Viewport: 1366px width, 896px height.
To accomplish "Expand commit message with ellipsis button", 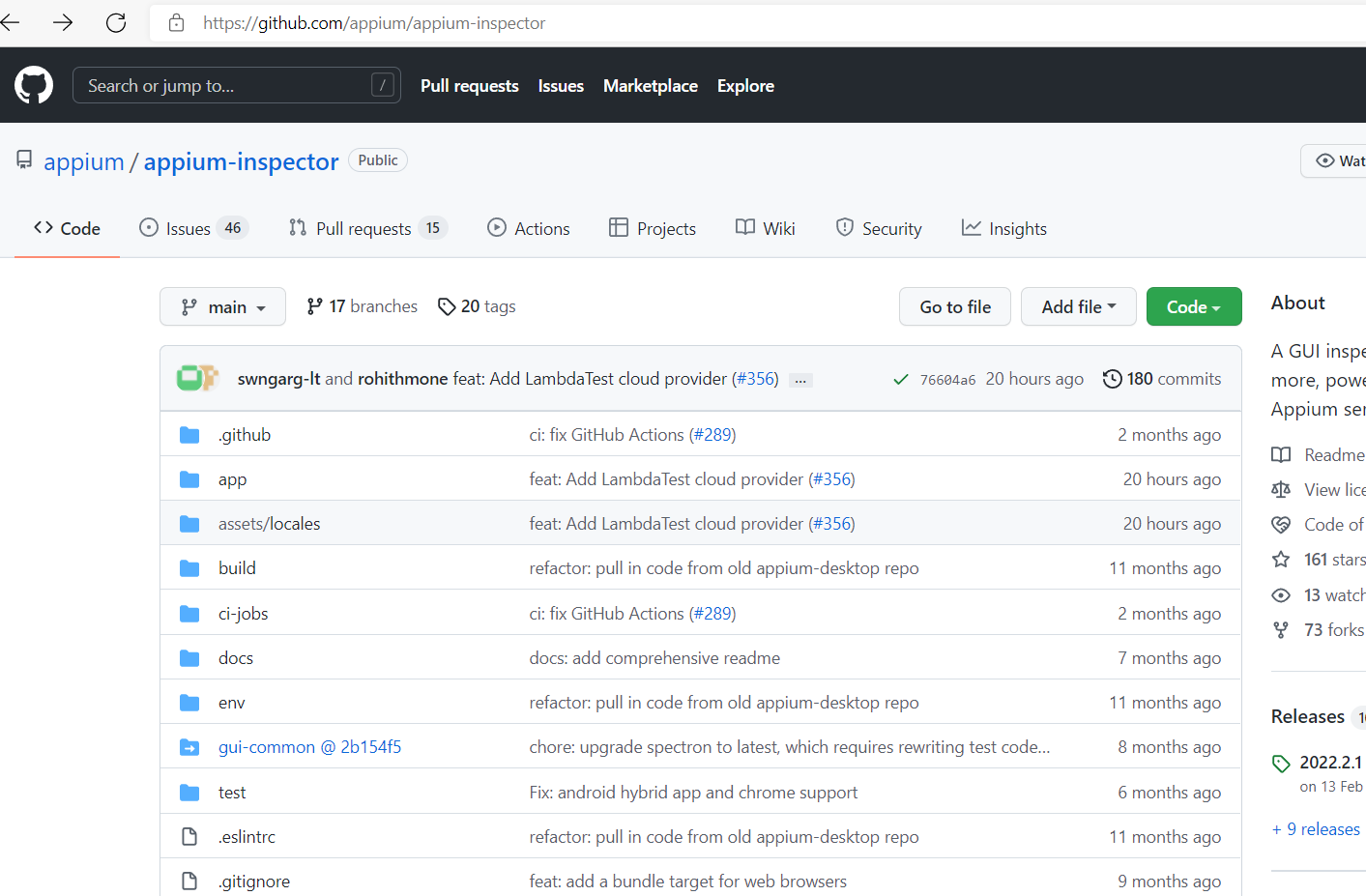I will click(x=800, y=380).
